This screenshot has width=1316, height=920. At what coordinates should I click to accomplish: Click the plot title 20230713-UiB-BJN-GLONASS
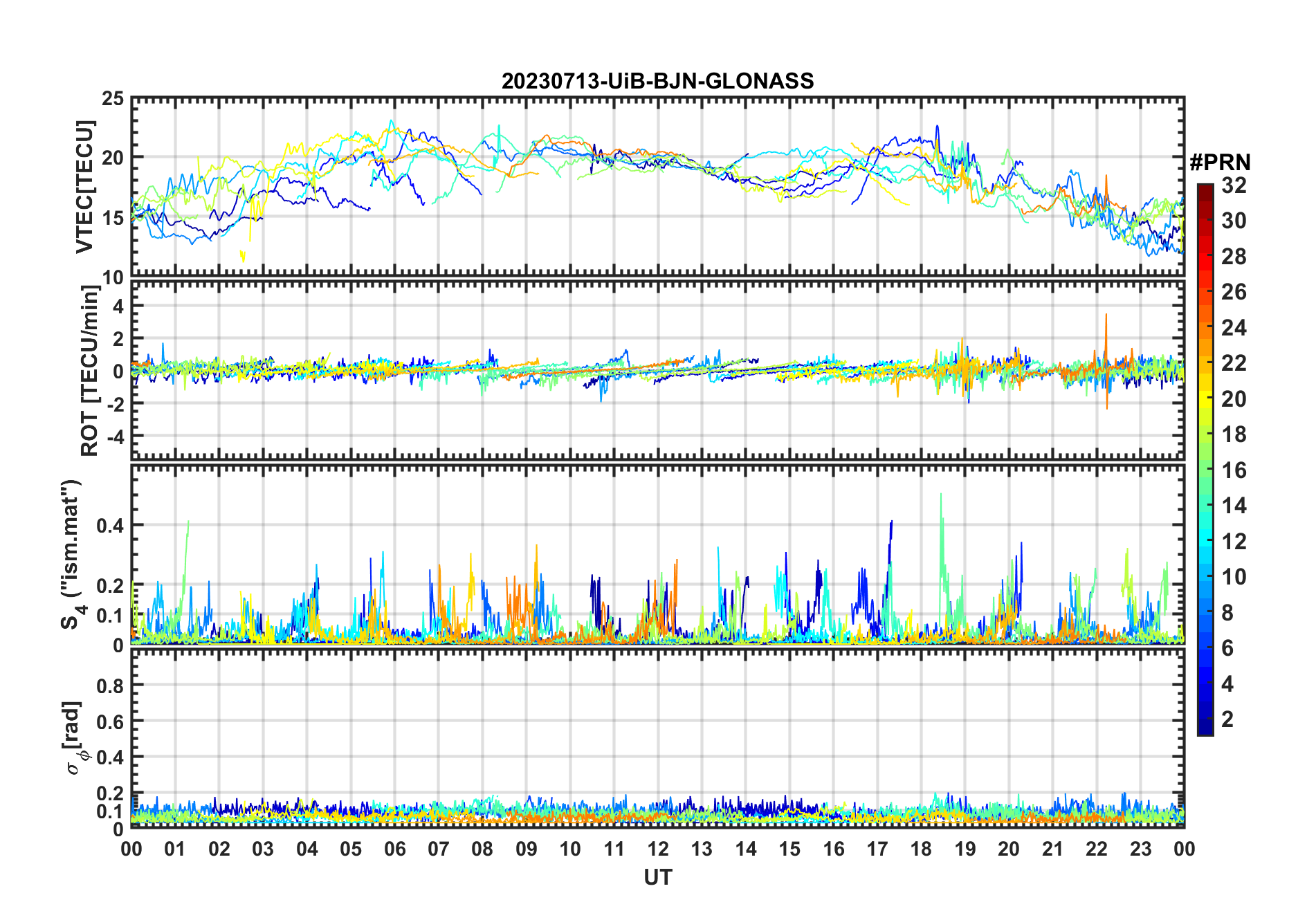(x=657, y=81)
